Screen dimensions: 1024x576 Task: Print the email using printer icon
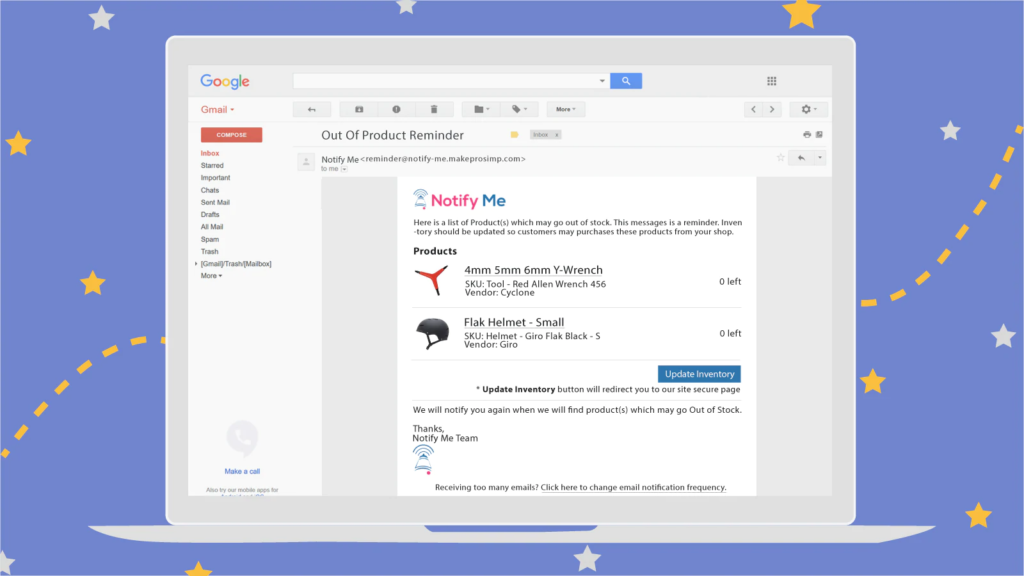point(807,135)
